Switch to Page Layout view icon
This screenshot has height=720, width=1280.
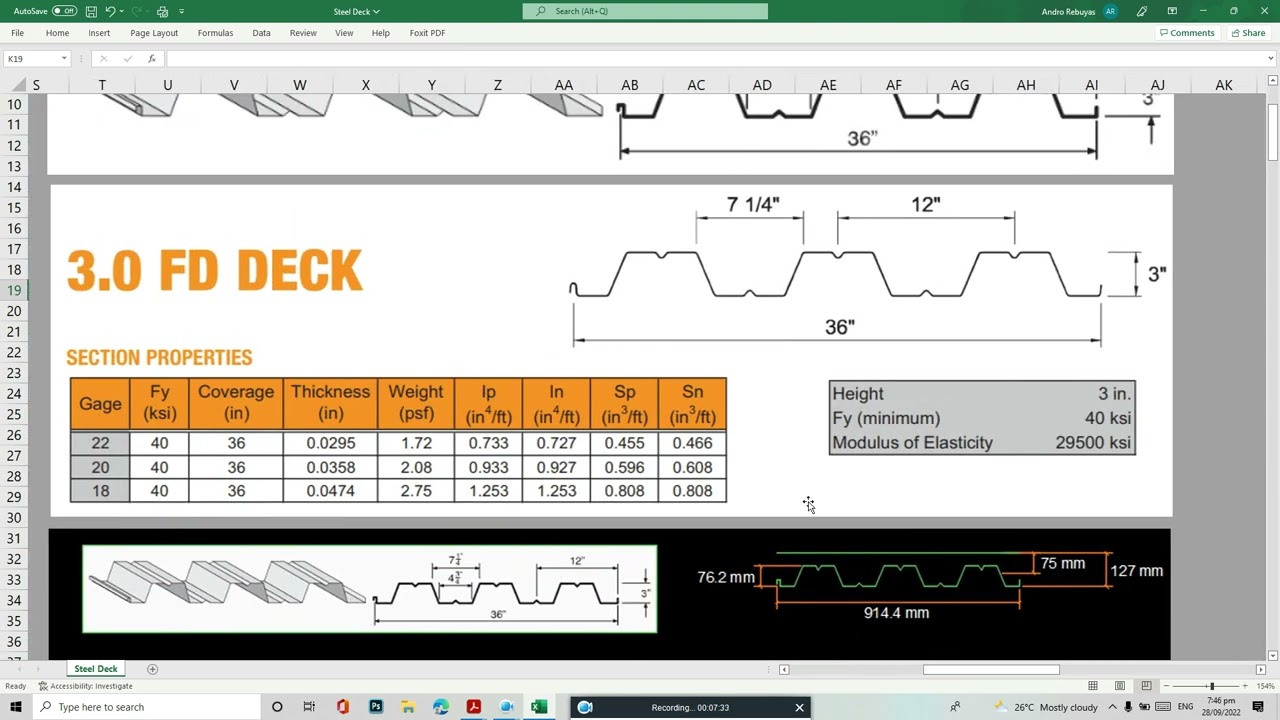1120,686
